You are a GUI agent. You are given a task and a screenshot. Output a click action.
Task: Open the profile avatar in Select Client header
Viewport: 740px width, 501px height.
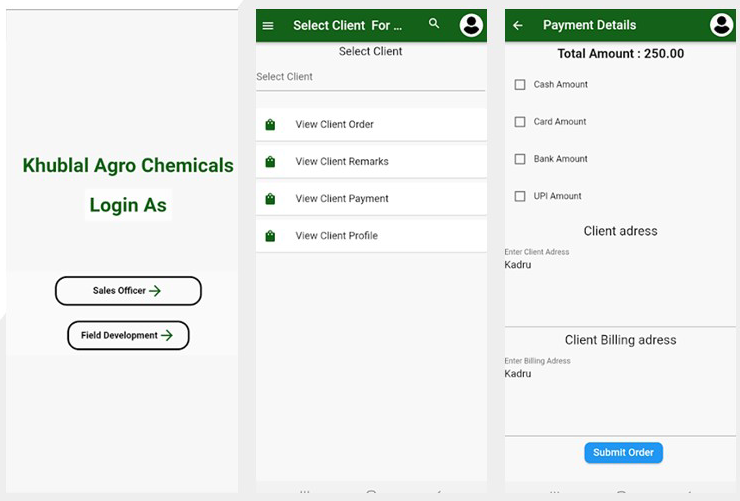(x=471, y=25)
